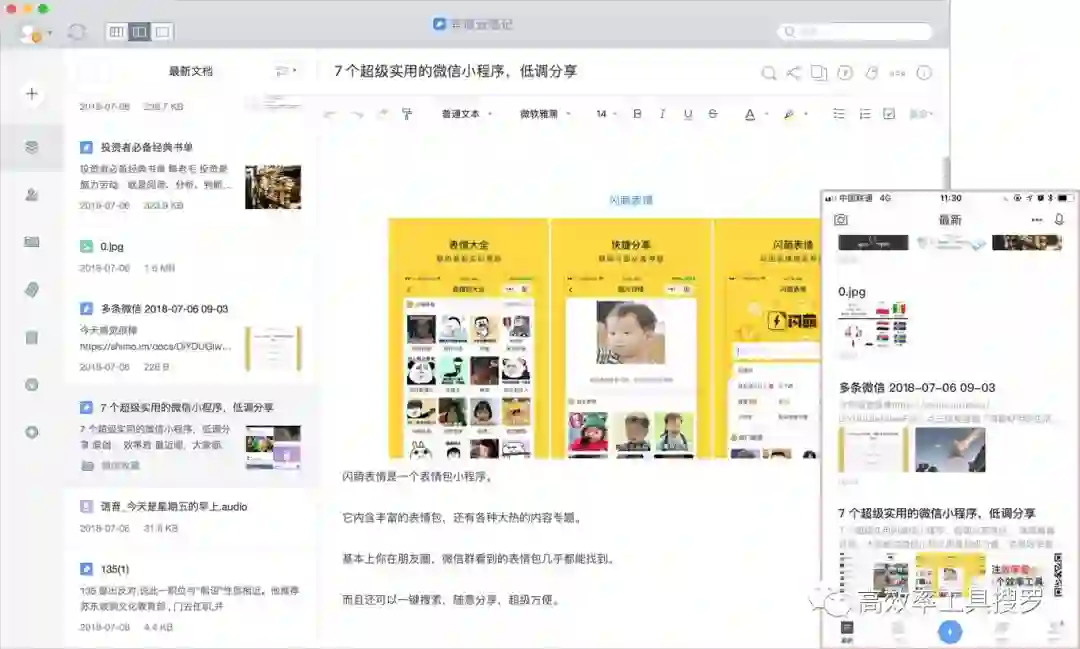Apply strikethrough formatting

pos(712,114)
